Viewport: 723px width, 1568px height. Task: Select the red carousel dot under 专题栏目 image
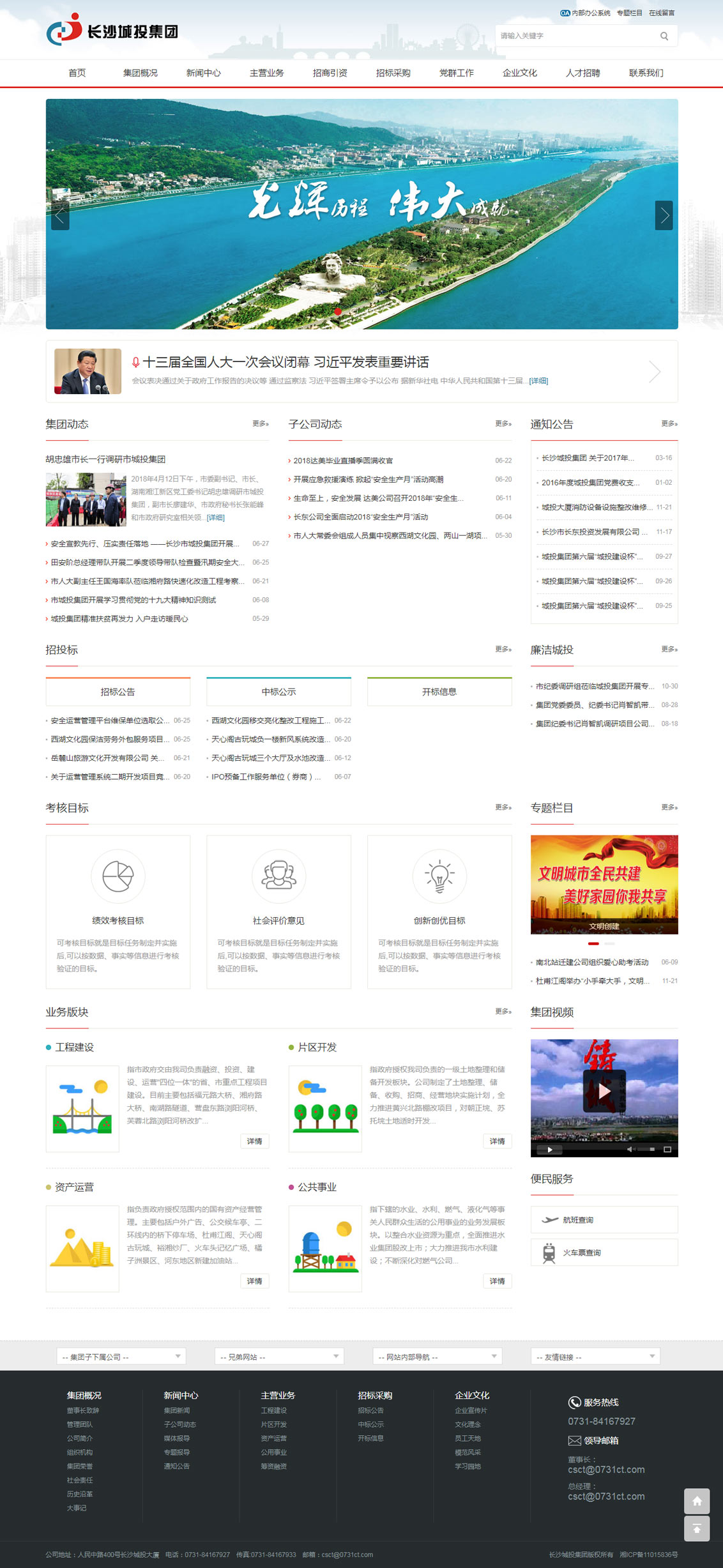point(593,943)
